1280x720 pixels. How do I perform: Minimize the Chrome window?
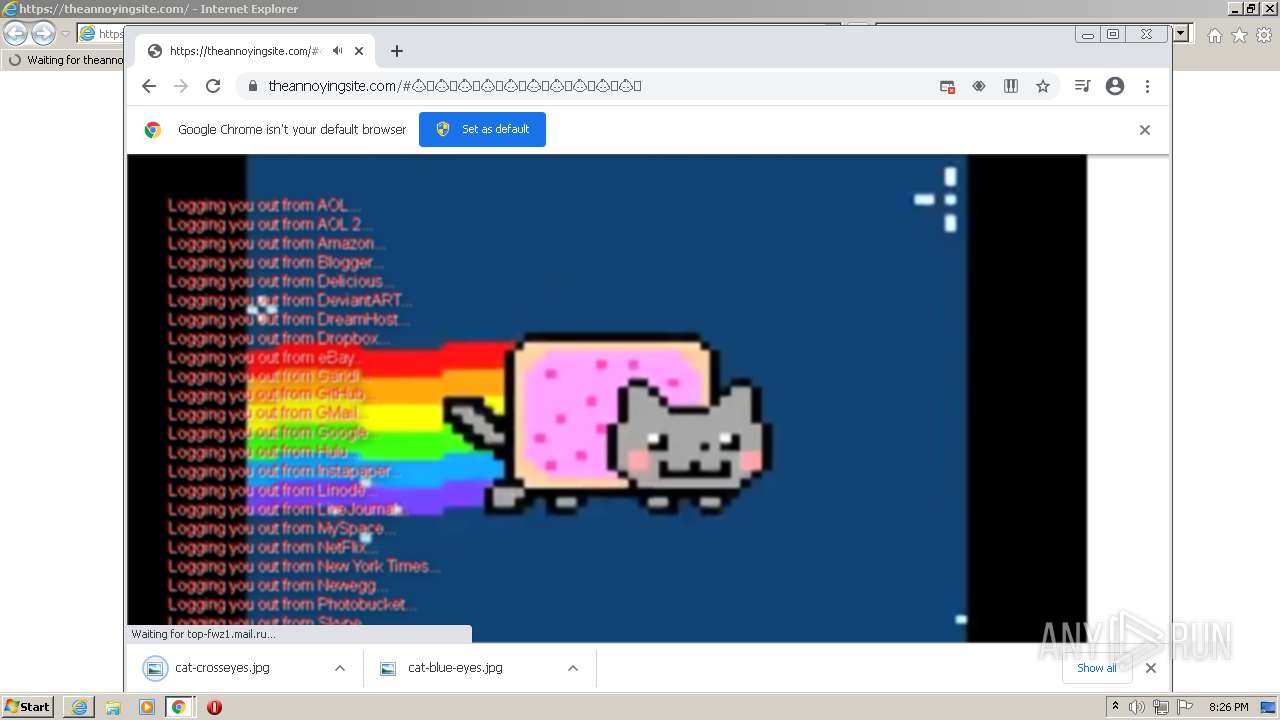1088,34
